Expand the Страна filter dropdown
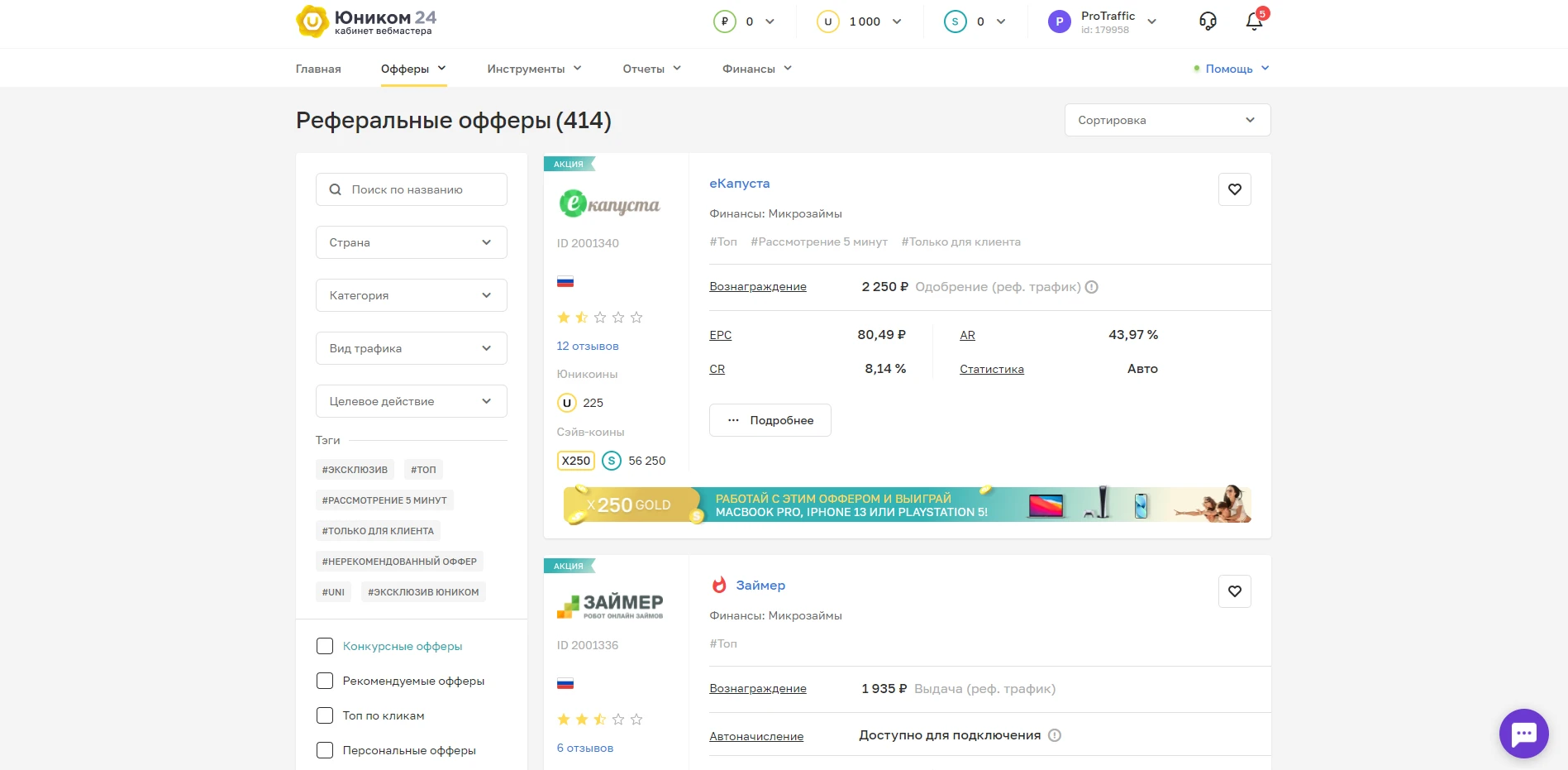 pos(412,242)
